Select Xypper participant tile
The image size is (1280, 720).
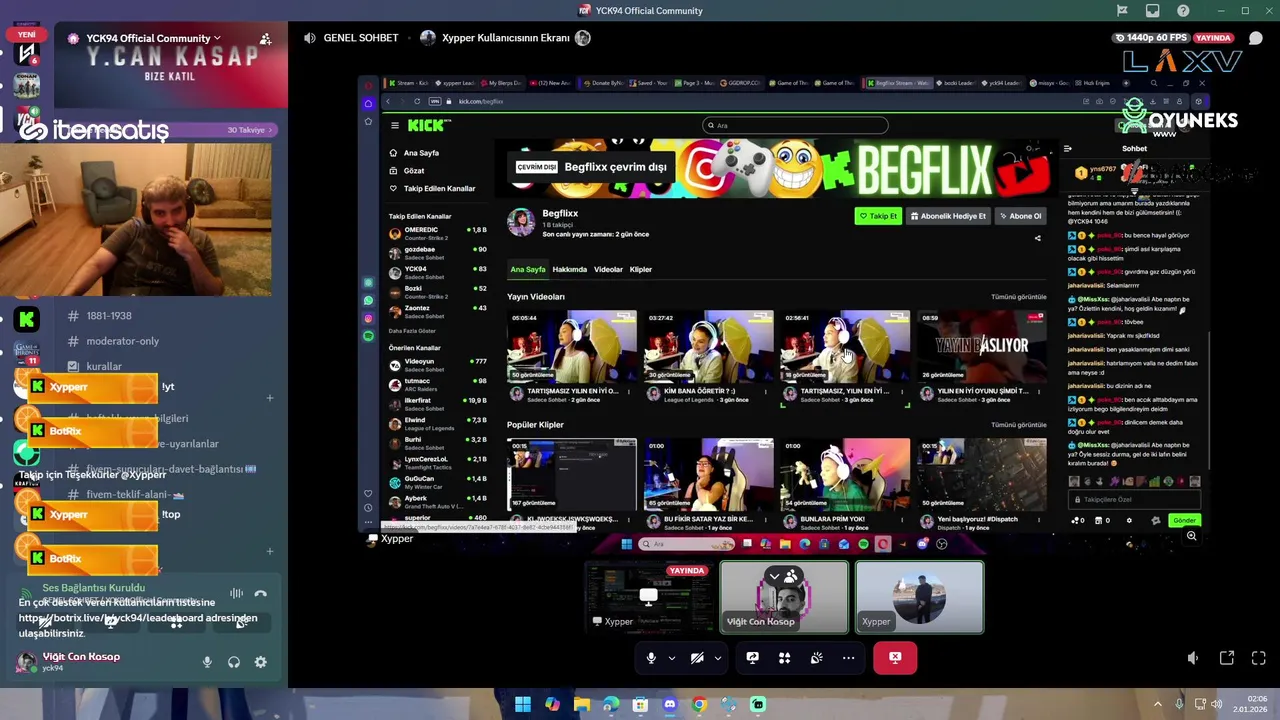(x=919, y=597)
